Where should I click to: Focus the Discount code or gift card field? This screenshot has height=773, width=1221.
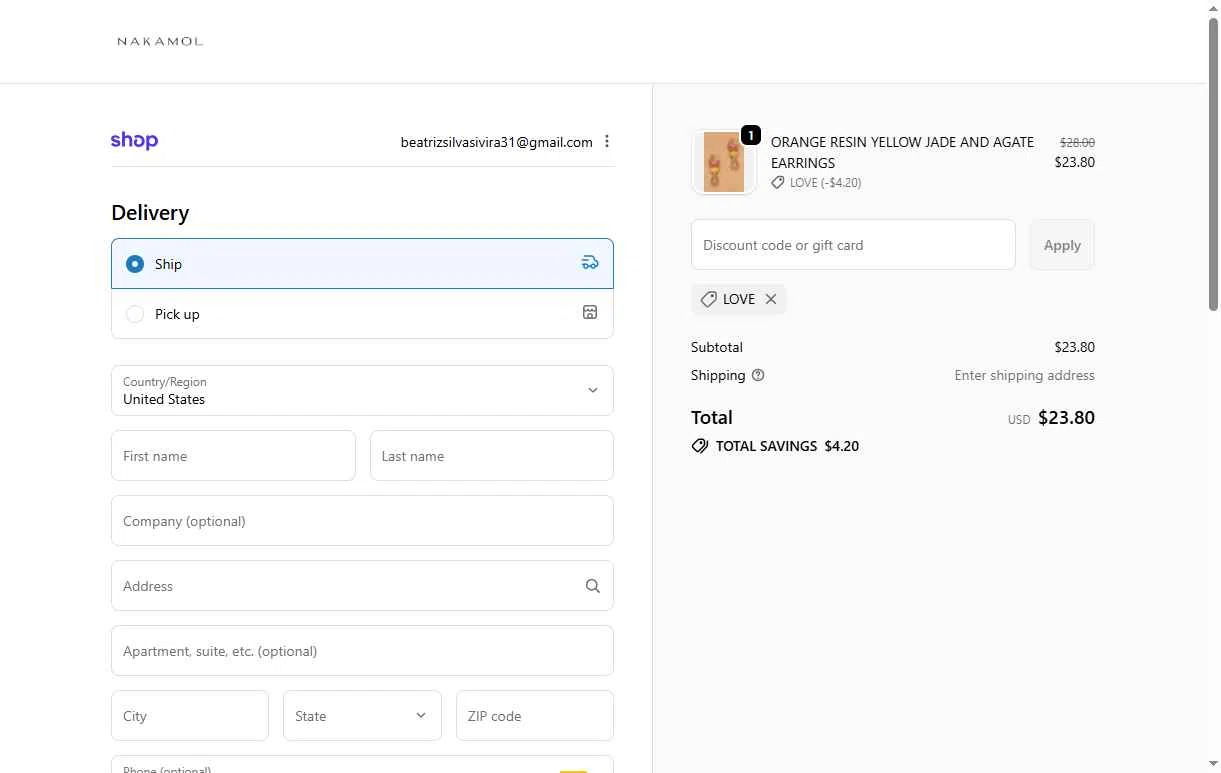[853, 245]
